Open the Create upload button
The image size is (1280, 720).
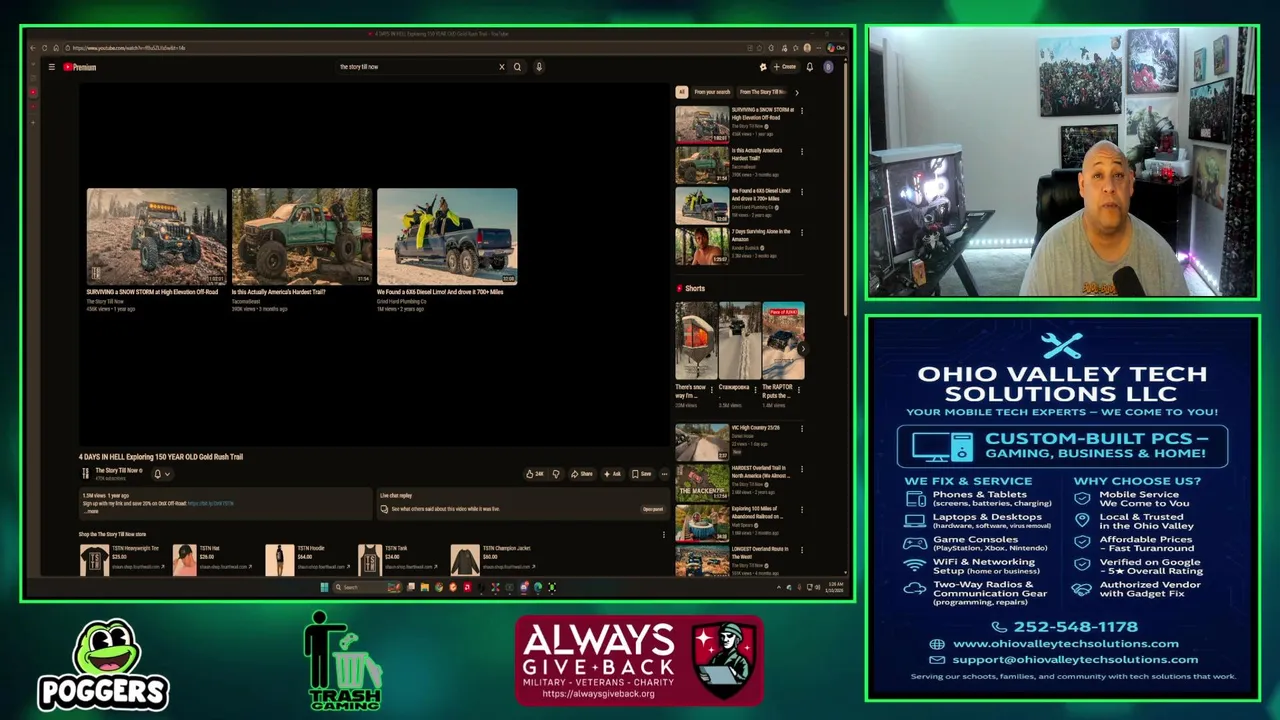[x=783, y=67]
